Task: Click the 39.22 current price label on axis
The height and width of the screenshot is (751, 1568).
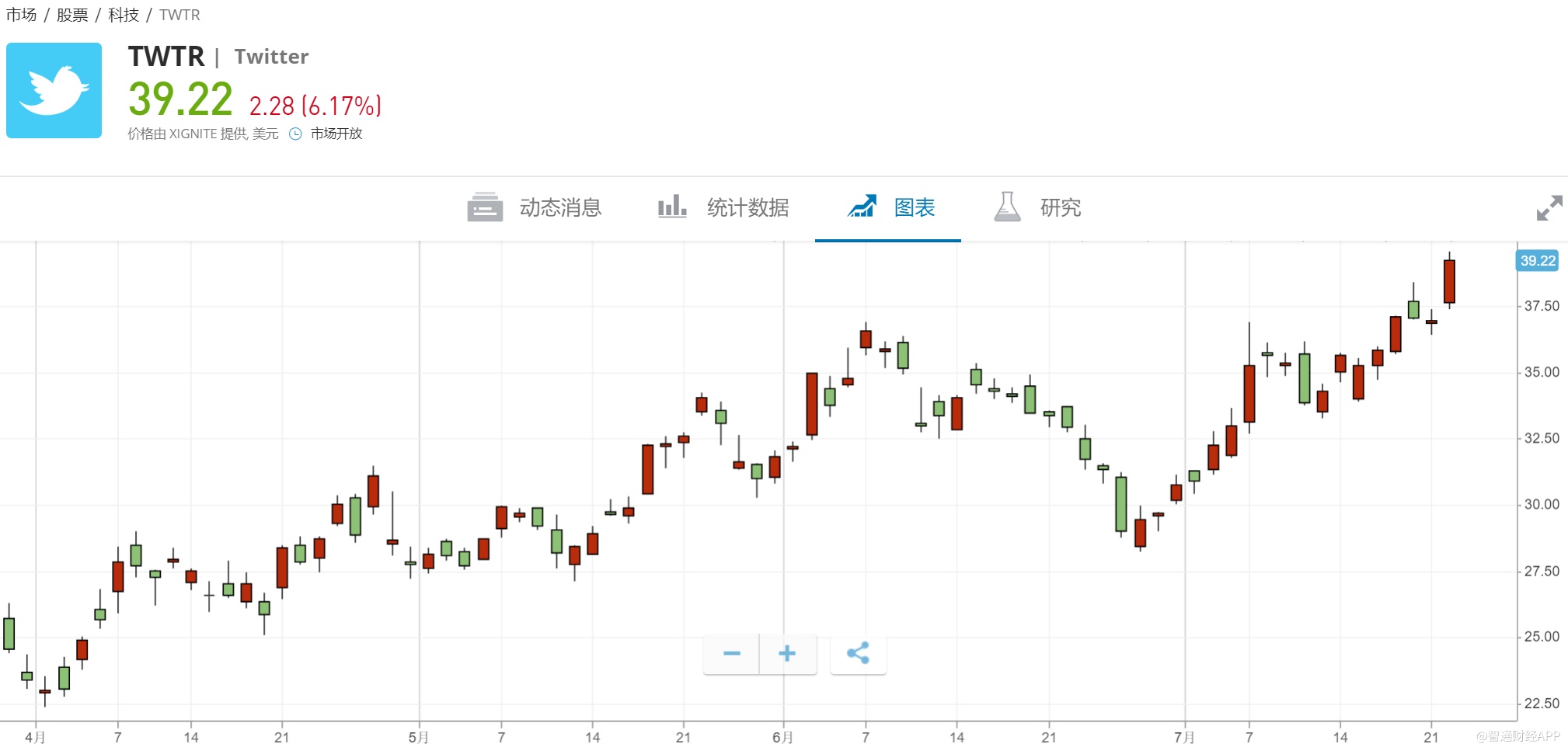Action: click(x=1538, y=260)
